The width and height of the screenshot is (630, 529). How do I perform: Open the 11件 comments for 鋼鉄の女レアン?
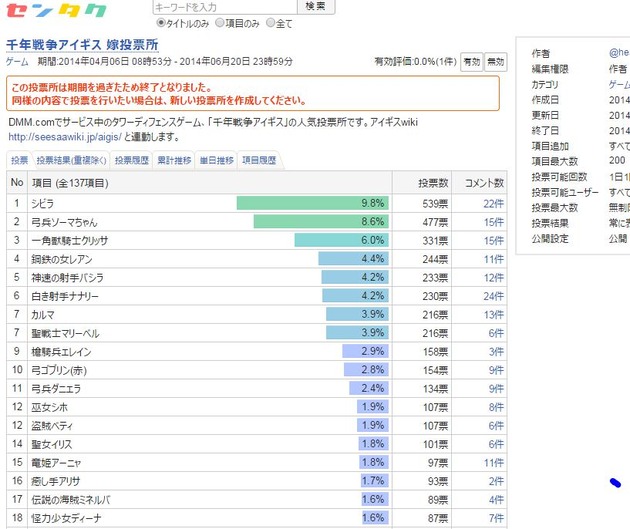click(x=493, y=259)
